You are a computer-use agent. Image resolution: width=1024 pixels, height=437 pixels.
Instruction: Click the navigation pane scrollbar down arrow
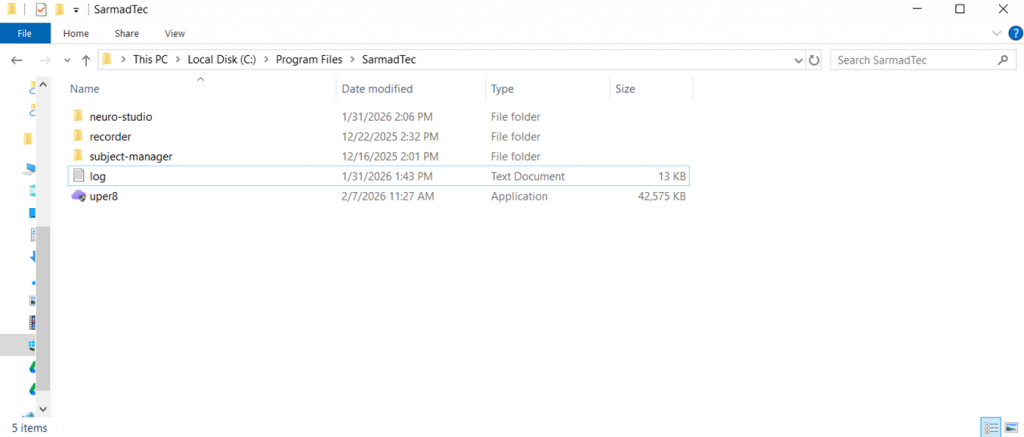(43, 409)
